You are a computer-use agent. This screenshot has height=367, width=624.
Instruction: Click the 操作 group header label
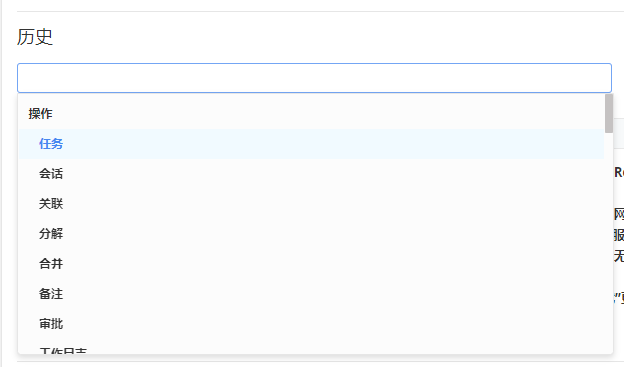[x=41, y=114]
